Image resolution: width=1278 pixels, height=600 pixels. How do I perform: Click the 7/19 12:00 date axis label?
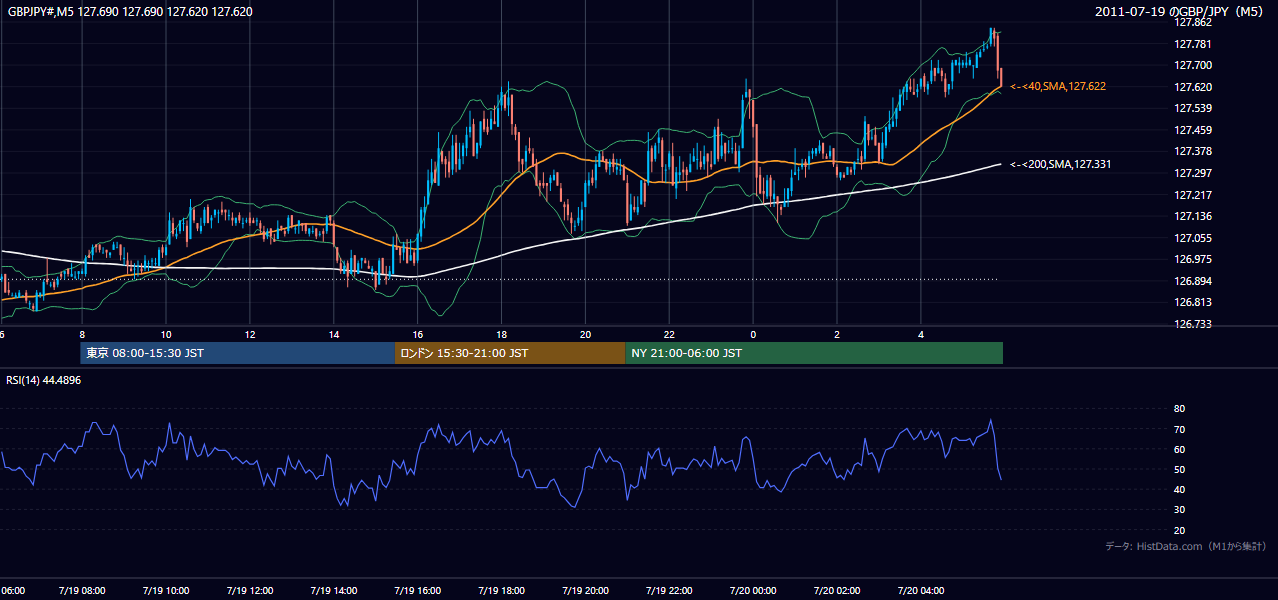[x=249, y=590]
